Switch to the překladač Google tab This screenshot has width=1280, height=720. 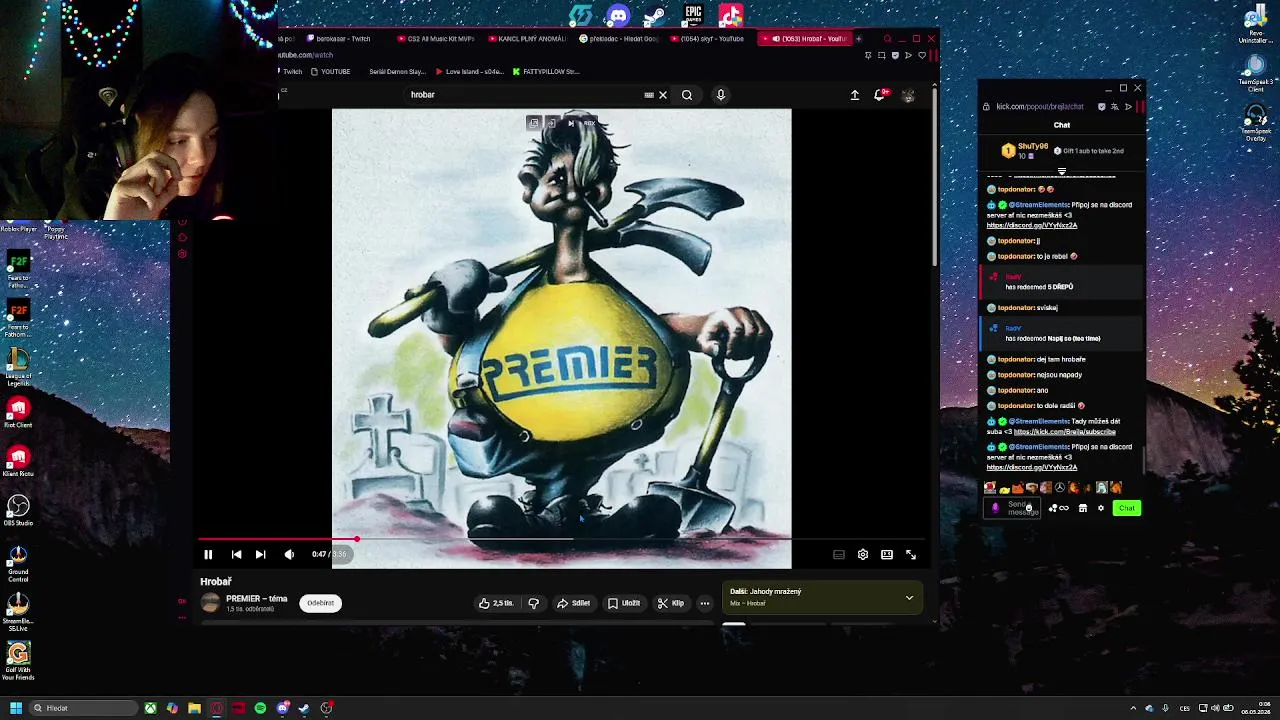618,39
